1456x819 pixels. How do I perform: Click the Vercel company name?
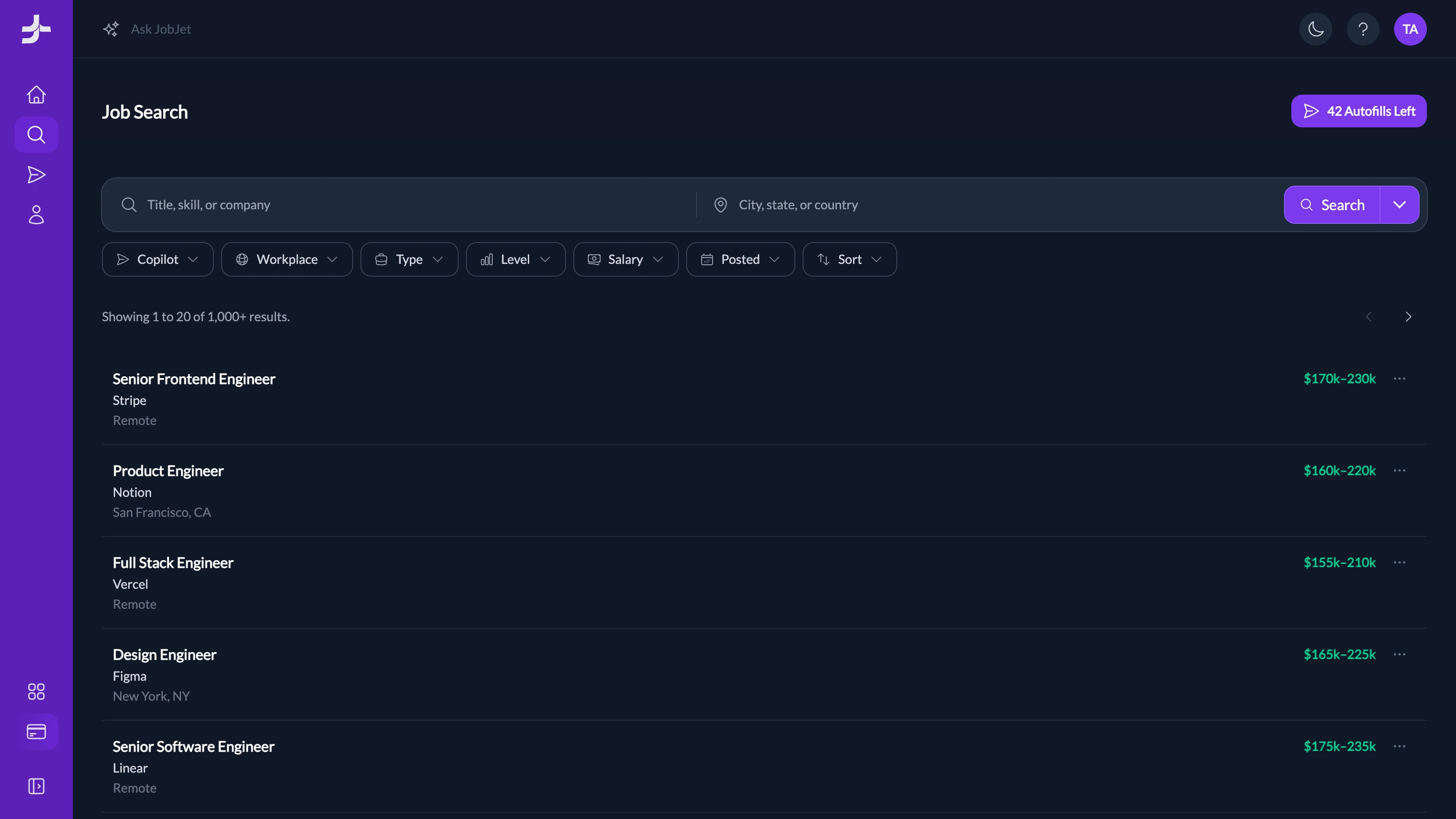pos(130,584)
